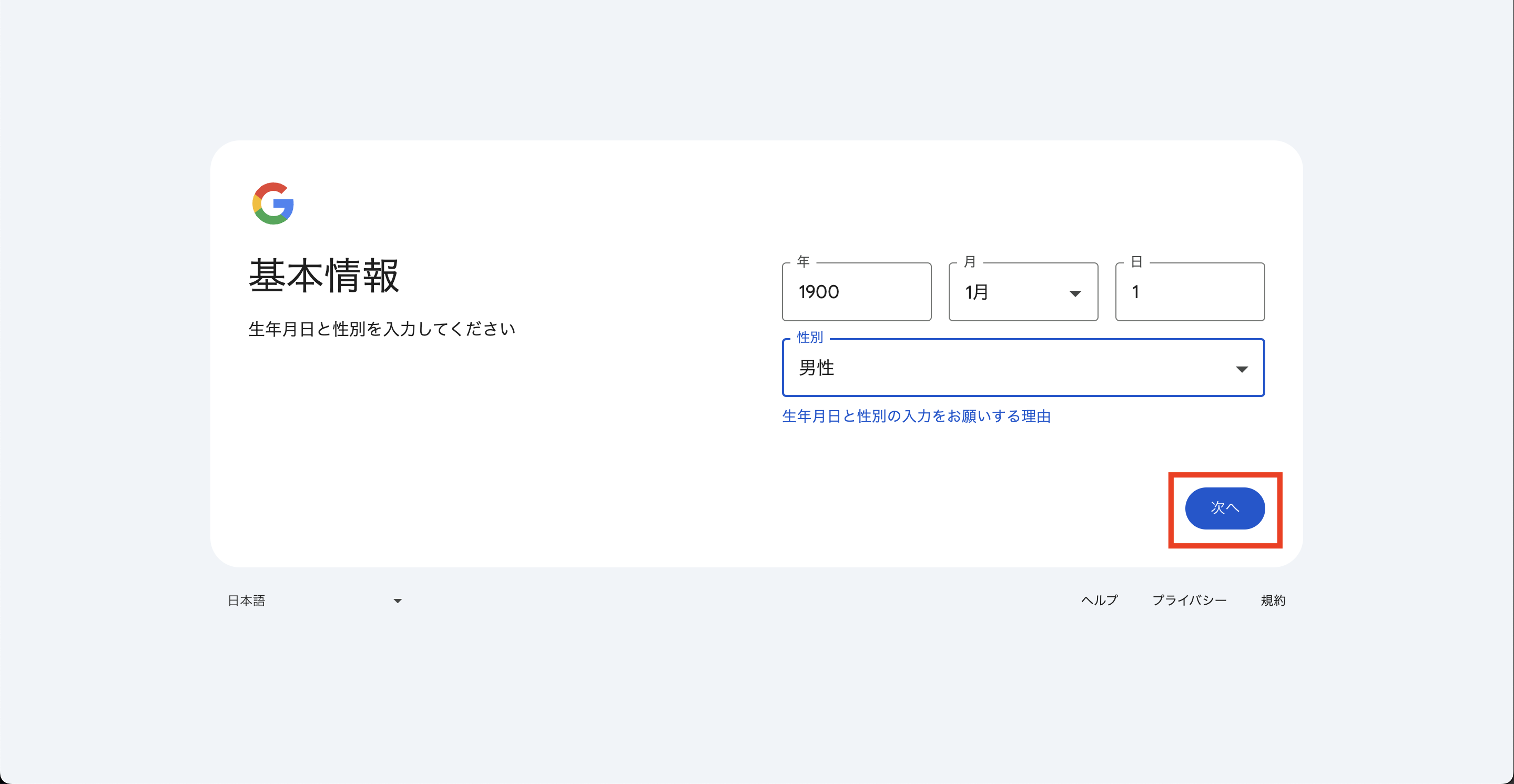Open the プライバシー footer link
This screenshot has height=784, width=1514.
[1189, 600]
